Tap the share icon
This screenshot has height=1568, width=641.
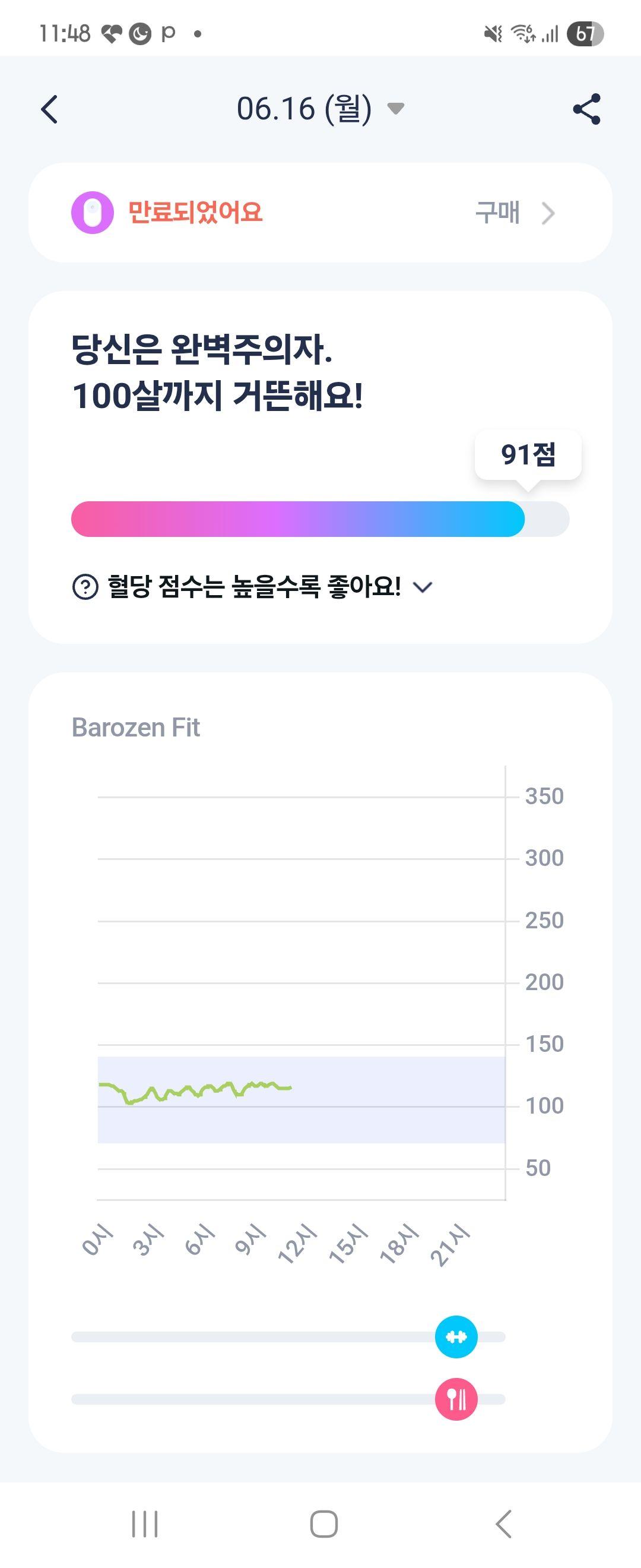[x=587, y=109]
